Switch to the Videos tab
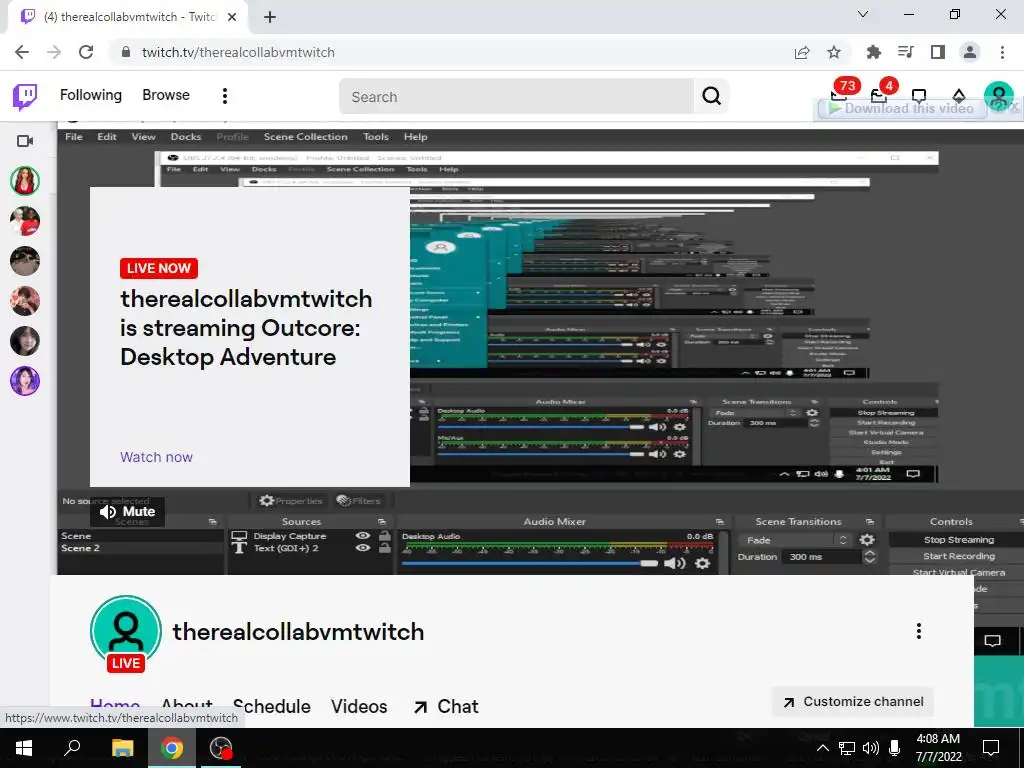The height and width of the screenshot is (768, 1024). tap(359, 707)
